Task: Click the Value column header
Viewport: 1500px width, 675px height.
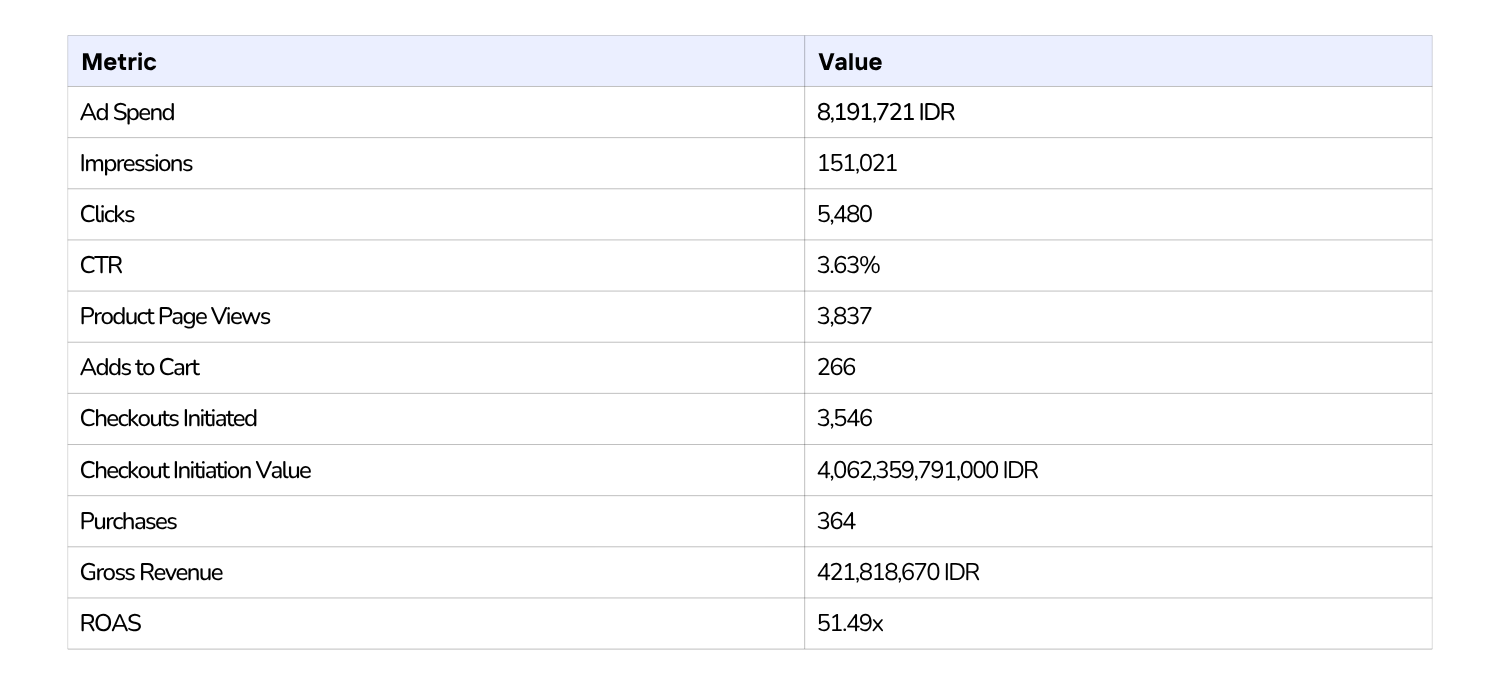Action: click(850, 62)
